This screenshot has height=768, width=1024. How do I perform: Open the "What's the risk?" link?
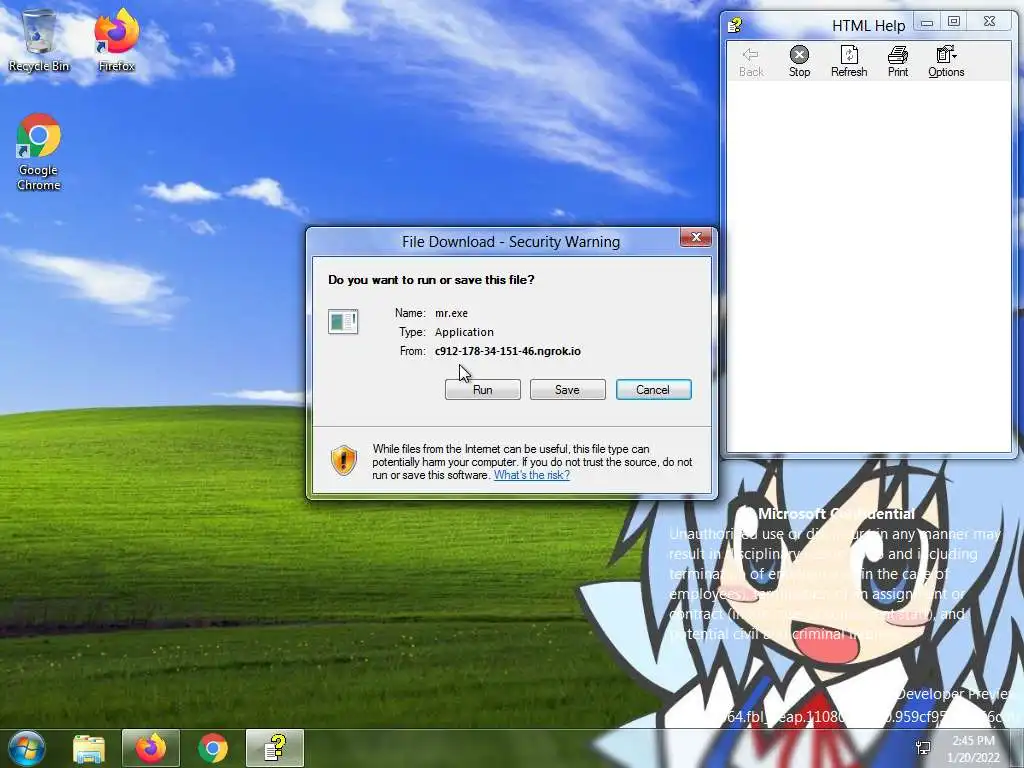coord(532,475)
